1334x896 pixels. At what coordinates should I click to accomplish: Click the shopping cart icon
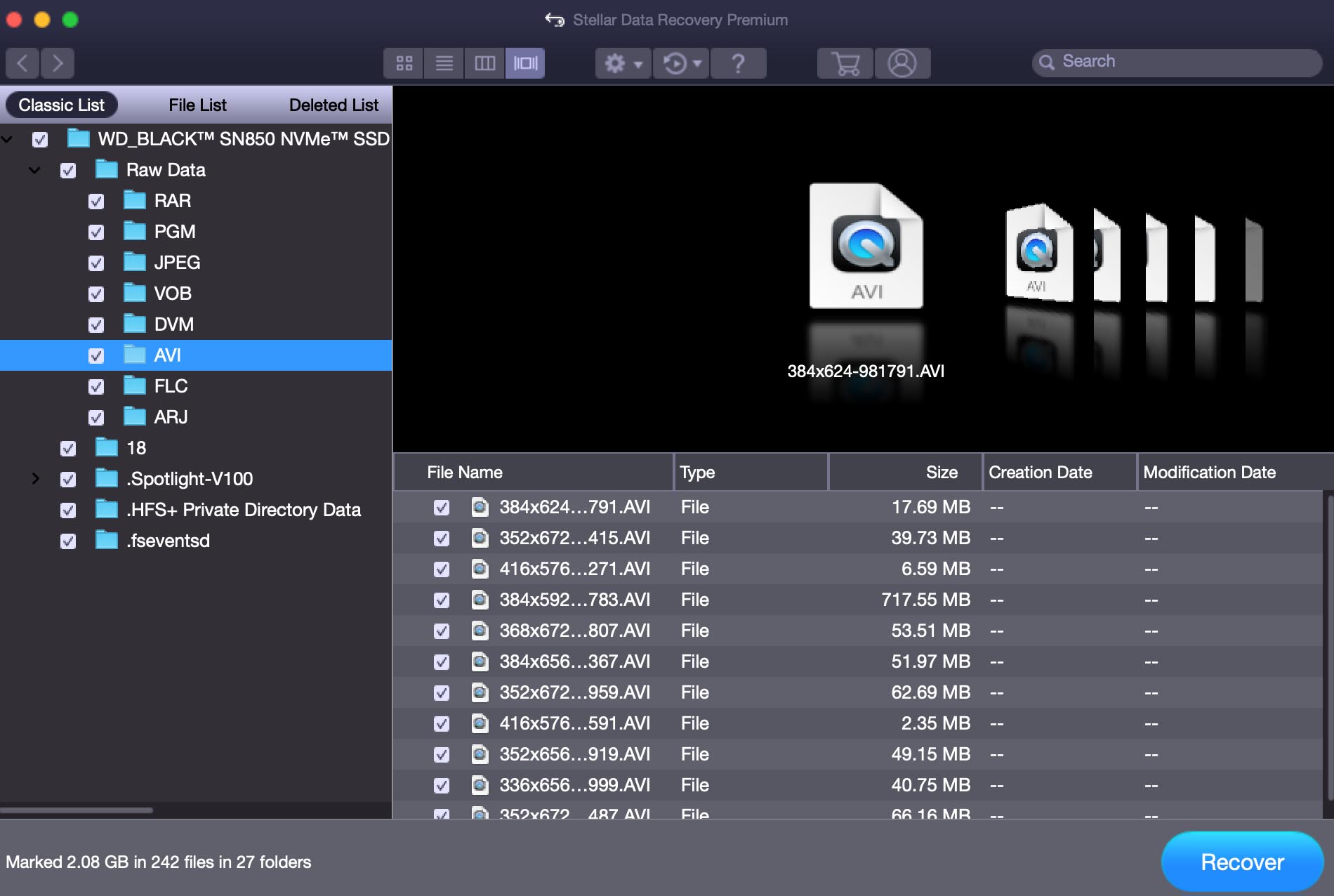point(845,63)
